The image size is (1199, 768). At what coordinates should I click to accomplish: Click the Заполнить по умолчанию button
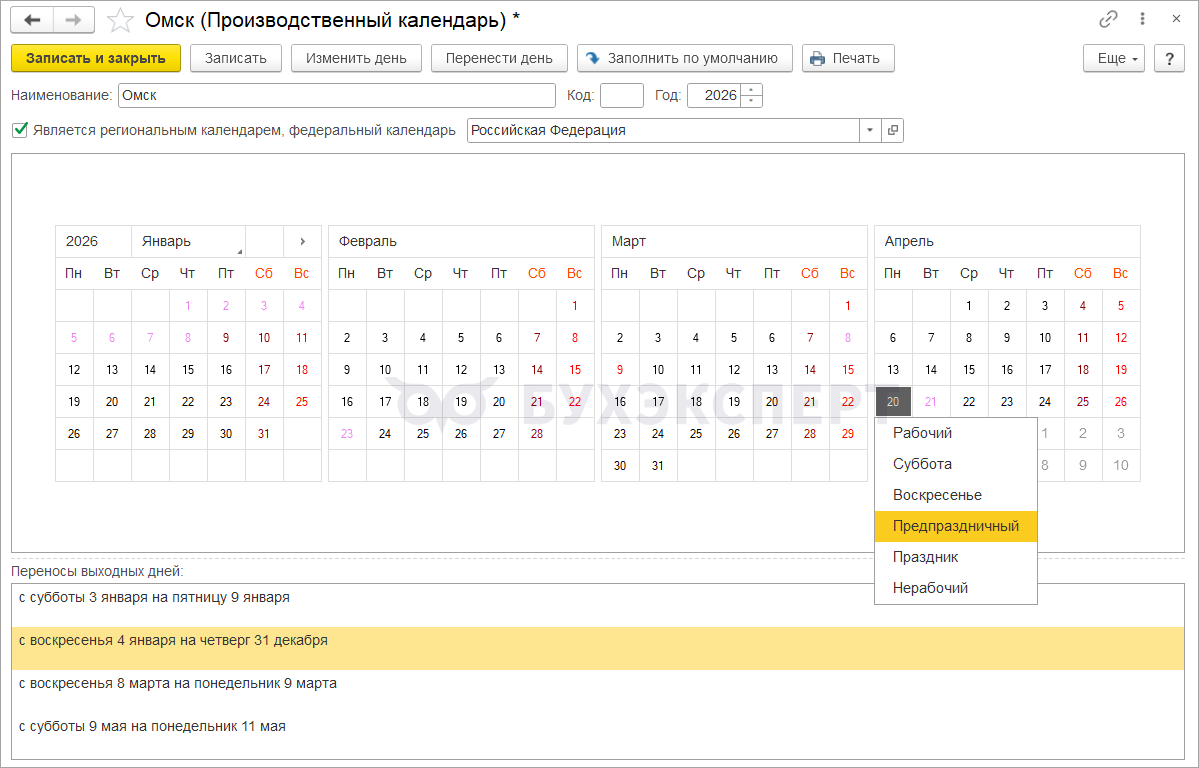tap(684, 58)
